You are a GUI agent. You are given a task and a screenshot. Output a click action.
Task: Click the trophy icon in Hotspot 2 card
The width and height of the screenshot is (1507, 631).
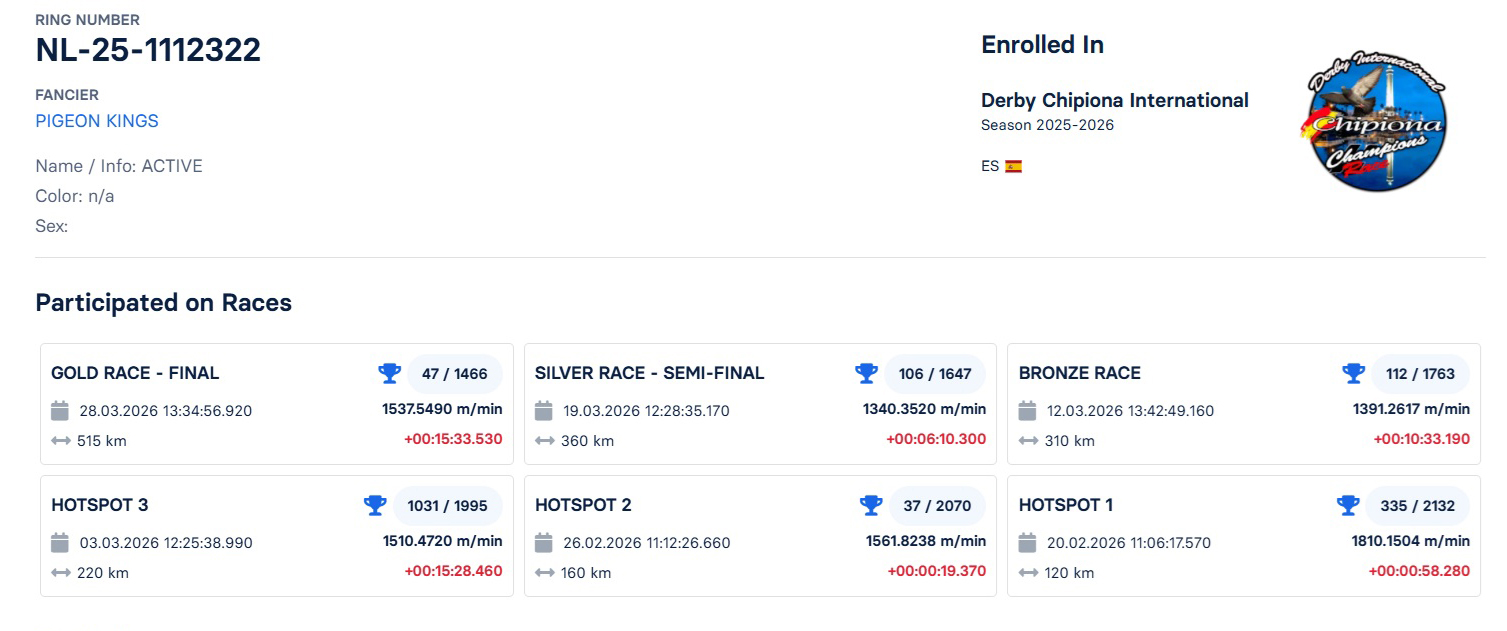(x=871, y=506)
